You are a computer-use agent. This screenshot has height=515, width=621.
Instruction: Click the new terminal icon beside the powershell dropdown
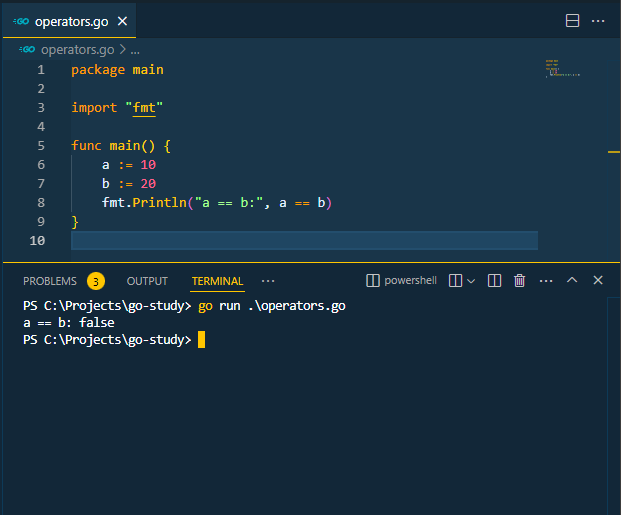[x=455, y=281]
